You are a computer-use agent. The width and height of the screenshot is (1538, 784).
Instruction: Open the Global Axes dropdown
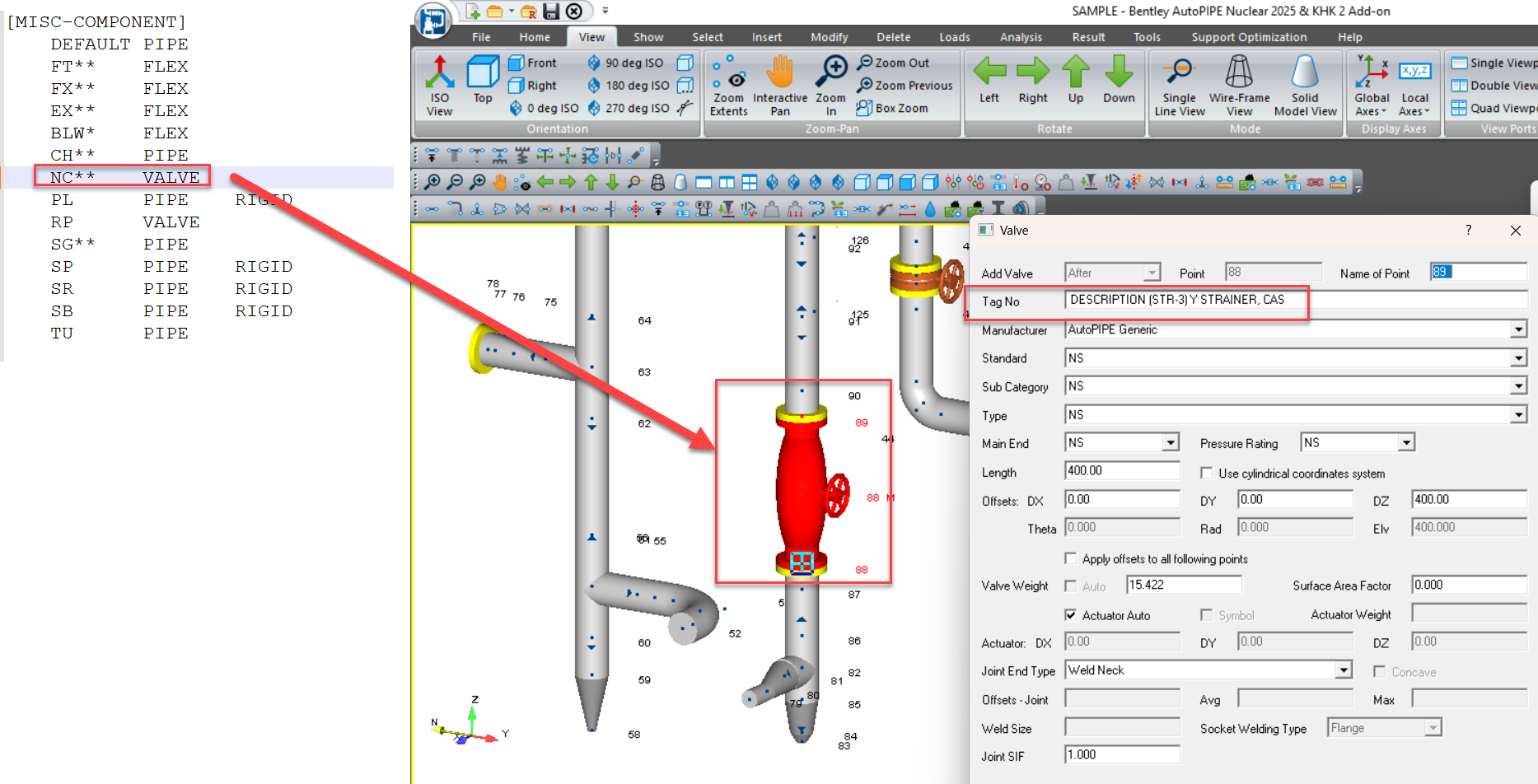coord(1372,86)
